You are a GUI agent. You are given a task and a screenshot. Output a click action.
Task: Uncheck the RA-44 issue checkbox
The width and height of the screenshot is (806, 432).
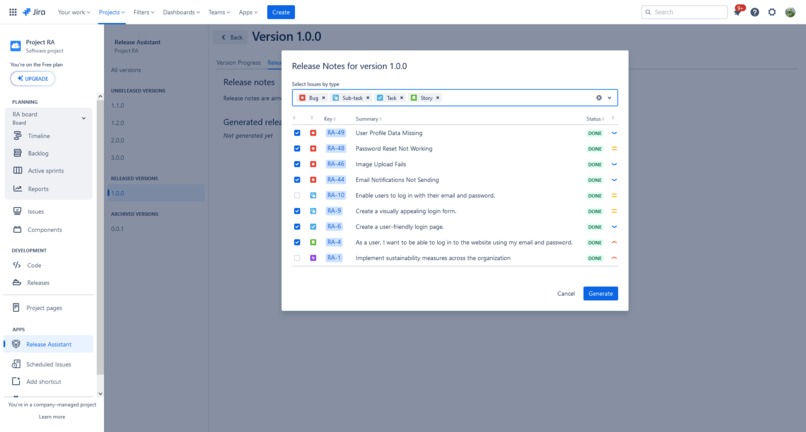click(x=297, y=180)
